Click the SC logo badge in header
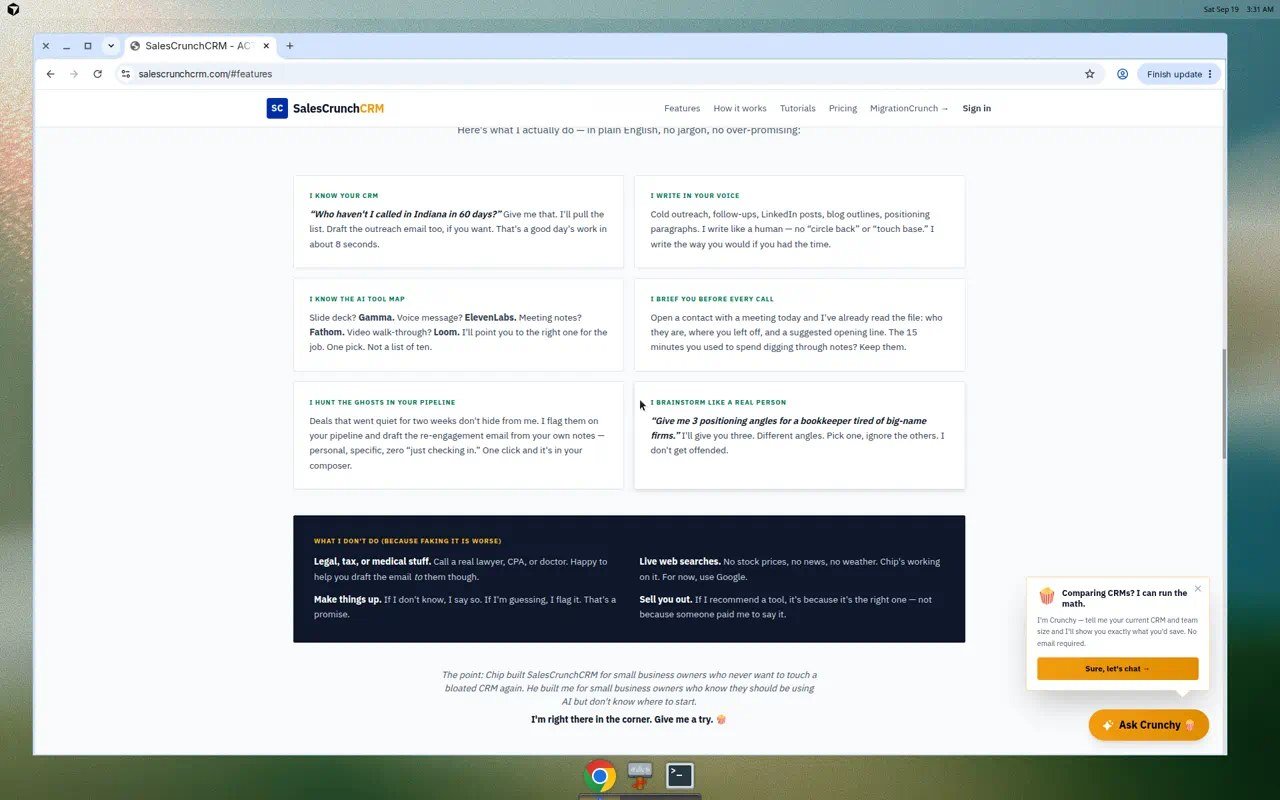The height and width of the screenshot is (800, 1280). (x=277, y=108)
